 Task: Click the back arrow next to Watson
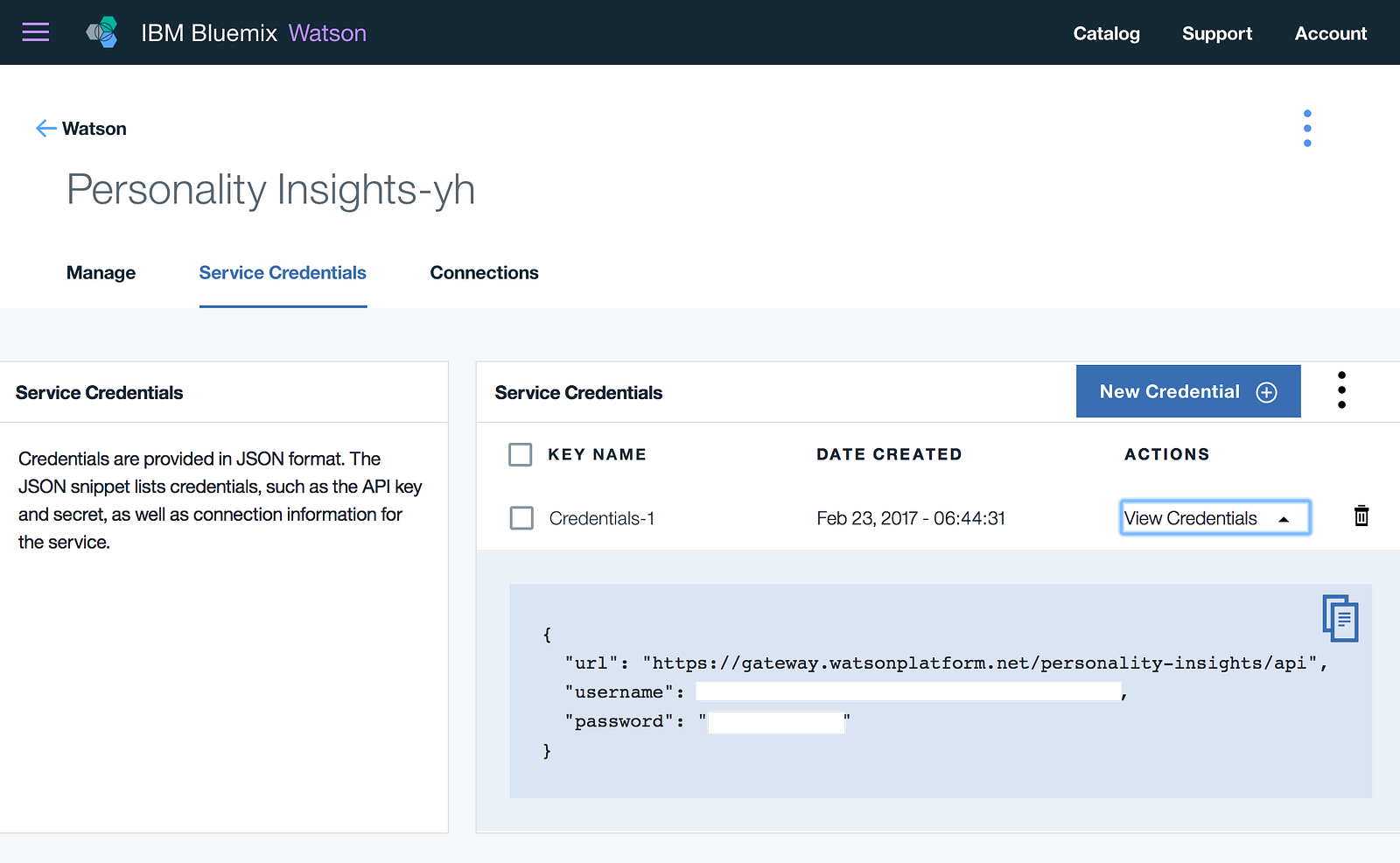pyautogui.click(x=45, y=129)
